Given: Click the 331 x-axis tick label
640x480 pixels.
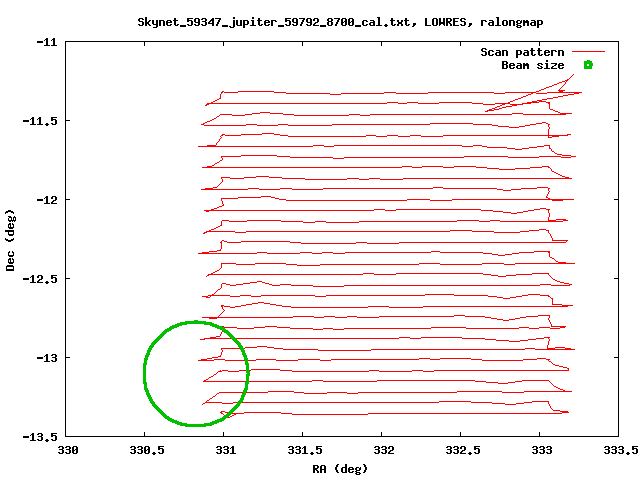Looking at the screenshot, I should pos(226,450).
